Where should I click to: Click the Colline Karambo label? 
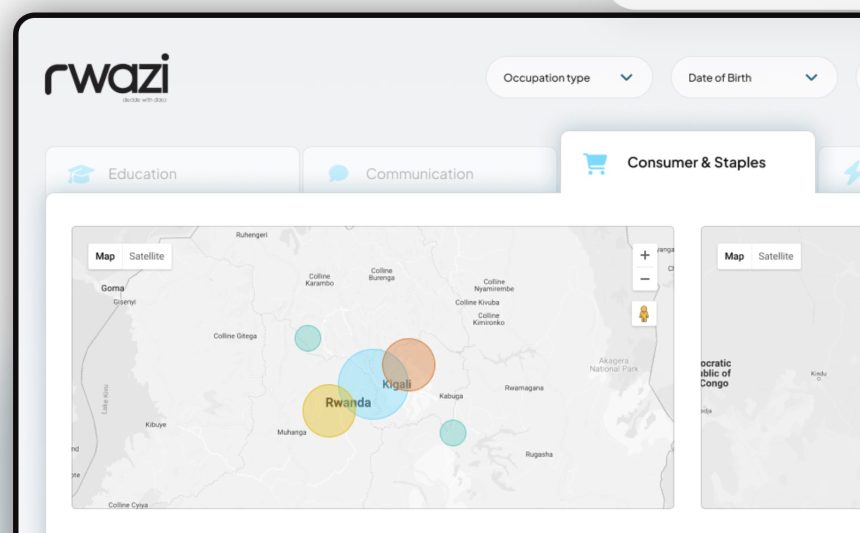320,280
